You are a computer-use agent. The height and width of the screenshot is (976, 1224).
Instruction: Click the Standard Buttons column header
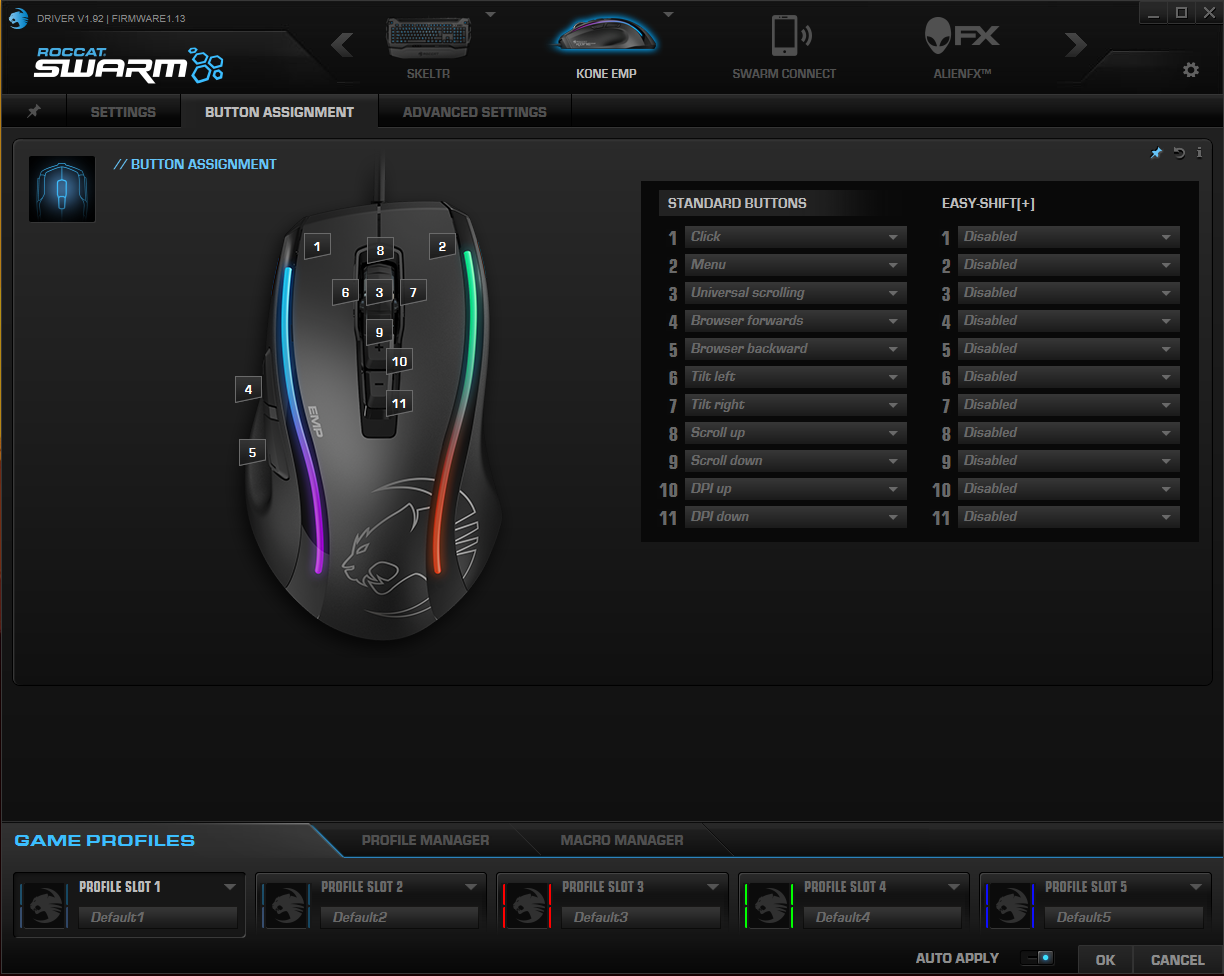(737, 203)
